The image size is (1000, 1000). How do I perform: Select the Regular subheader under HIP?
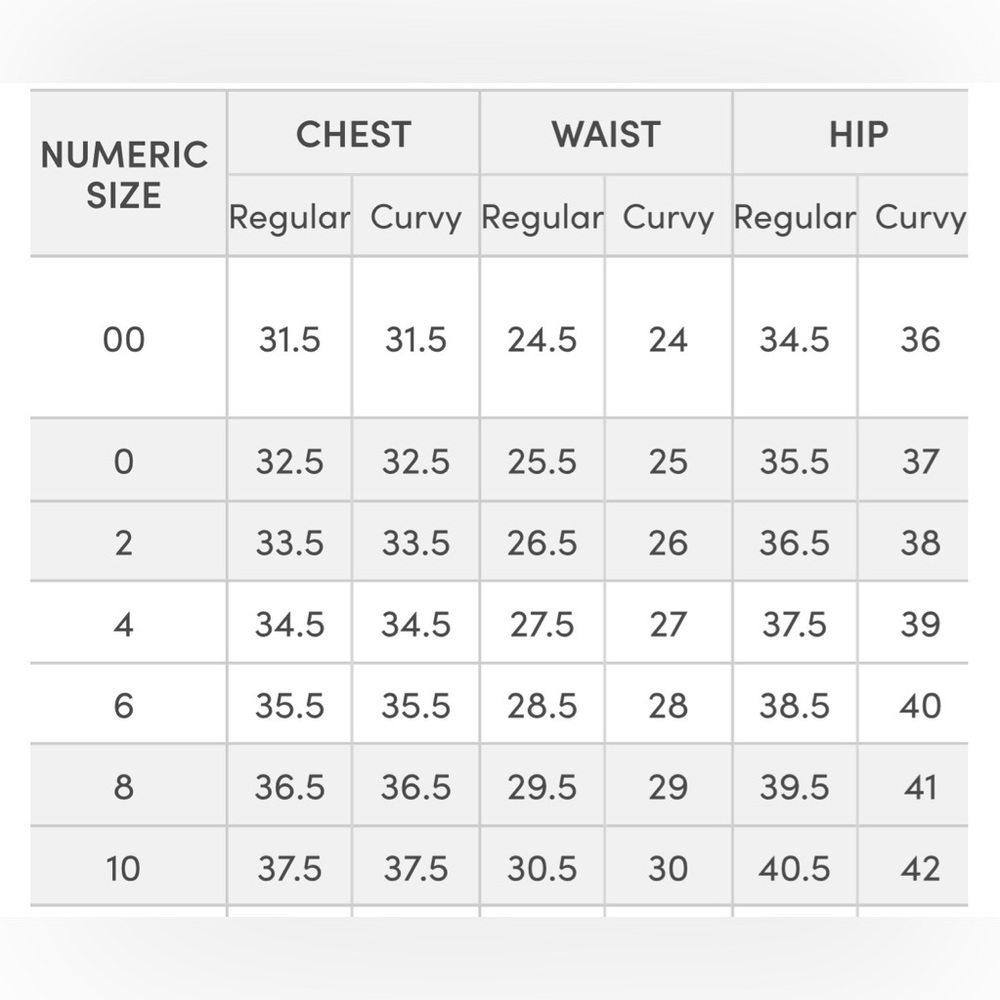click(795, 217)
